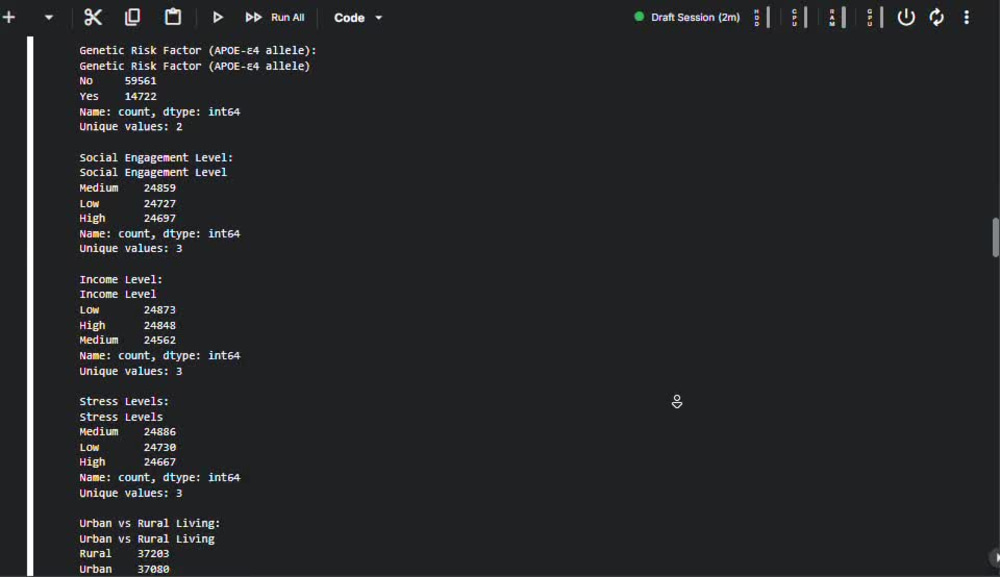Select the "No 59561" output line
The image size is (1000, 577).
tap(117, 81)
